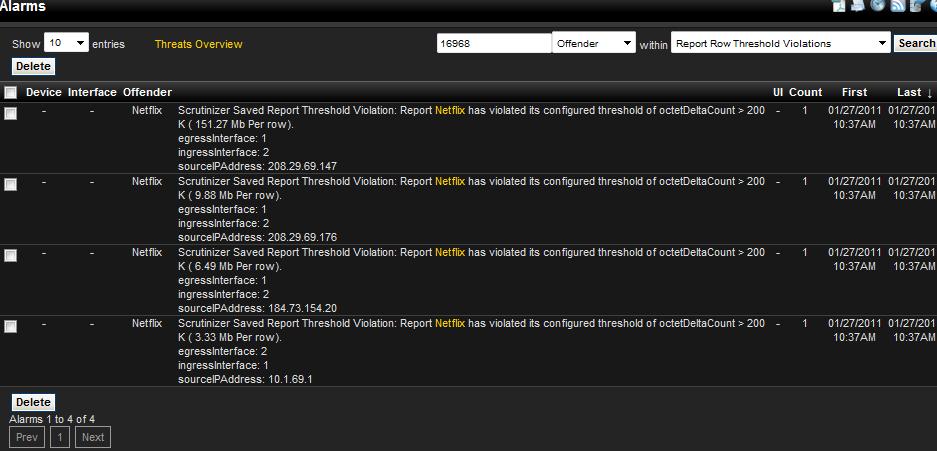
Task: Click the '( 151.27 Mb Per row)' text
Action: pos(241,125)
